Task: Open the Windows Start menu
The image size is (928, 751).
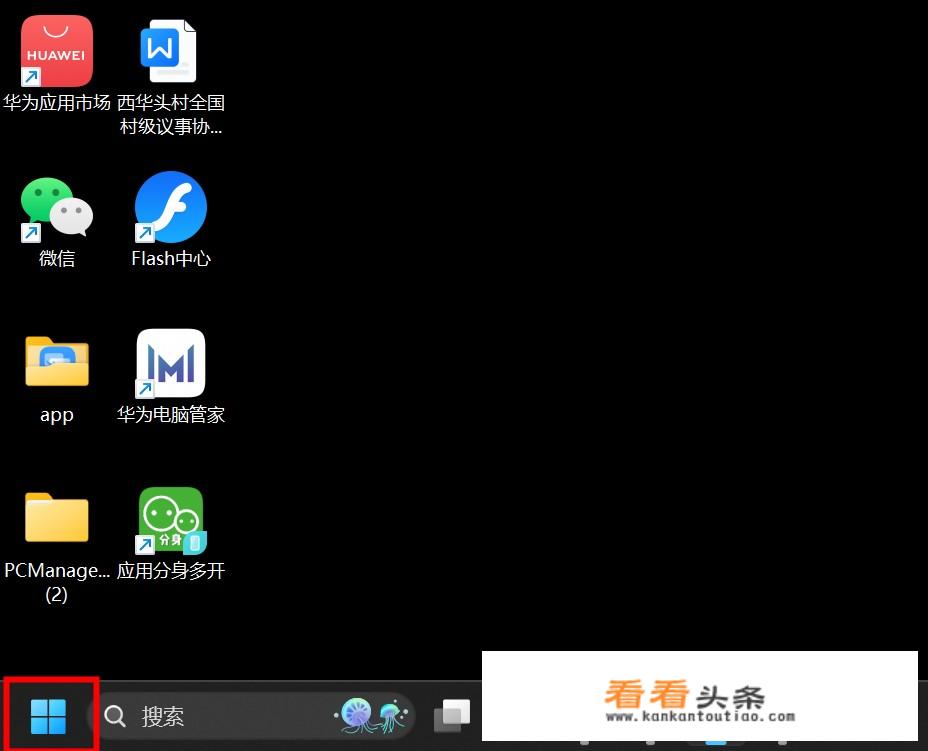Action: [x=49, y=716]
